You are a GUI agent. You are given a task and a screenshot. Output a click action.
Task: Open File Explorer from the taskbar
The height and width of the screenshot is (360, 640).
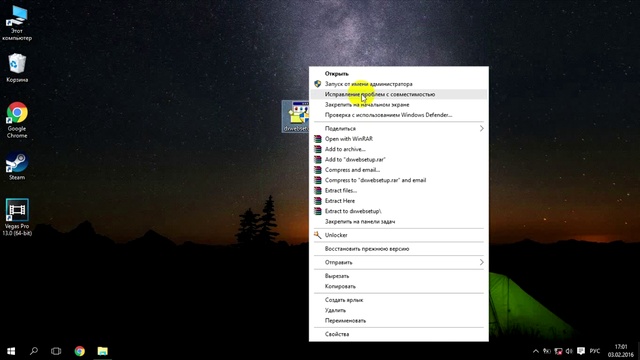coord(102,351)
